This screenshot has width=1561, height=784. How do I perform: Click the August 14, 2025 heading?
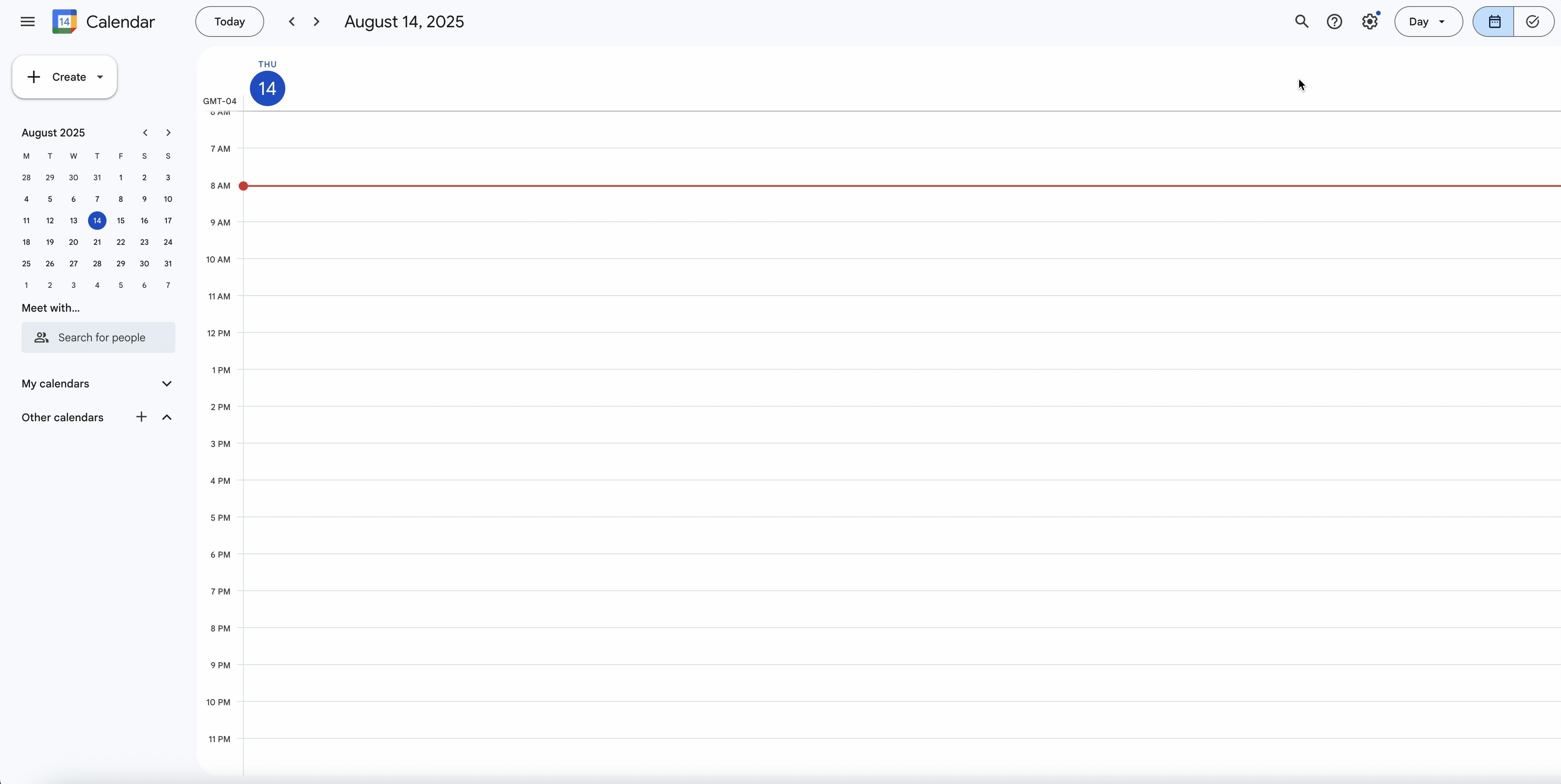(x=404, y=22)
